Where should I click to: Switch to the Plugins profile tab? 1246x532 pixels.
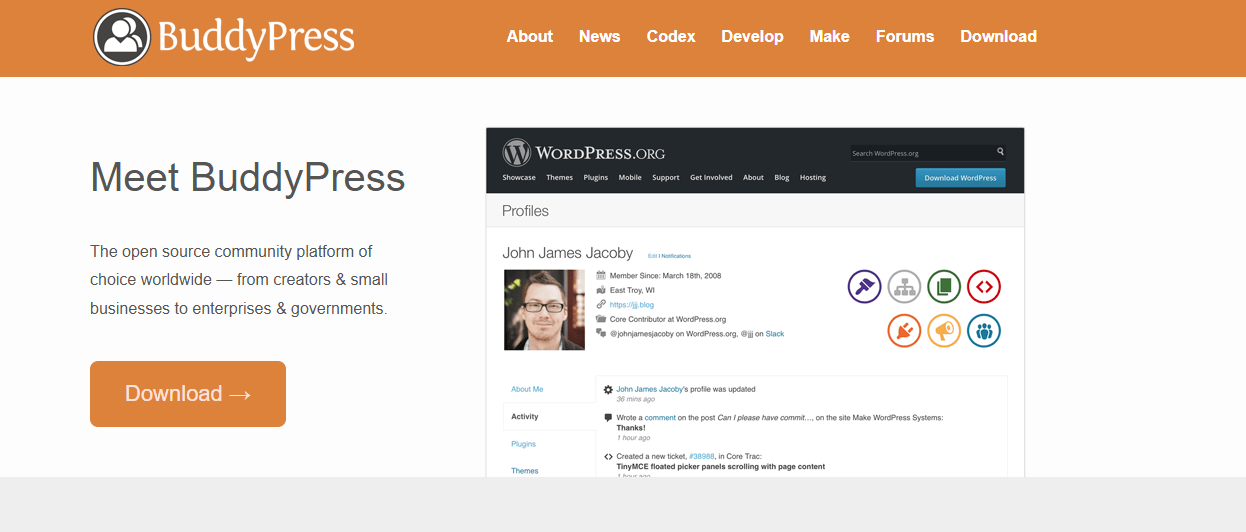[x=524, y=444]
